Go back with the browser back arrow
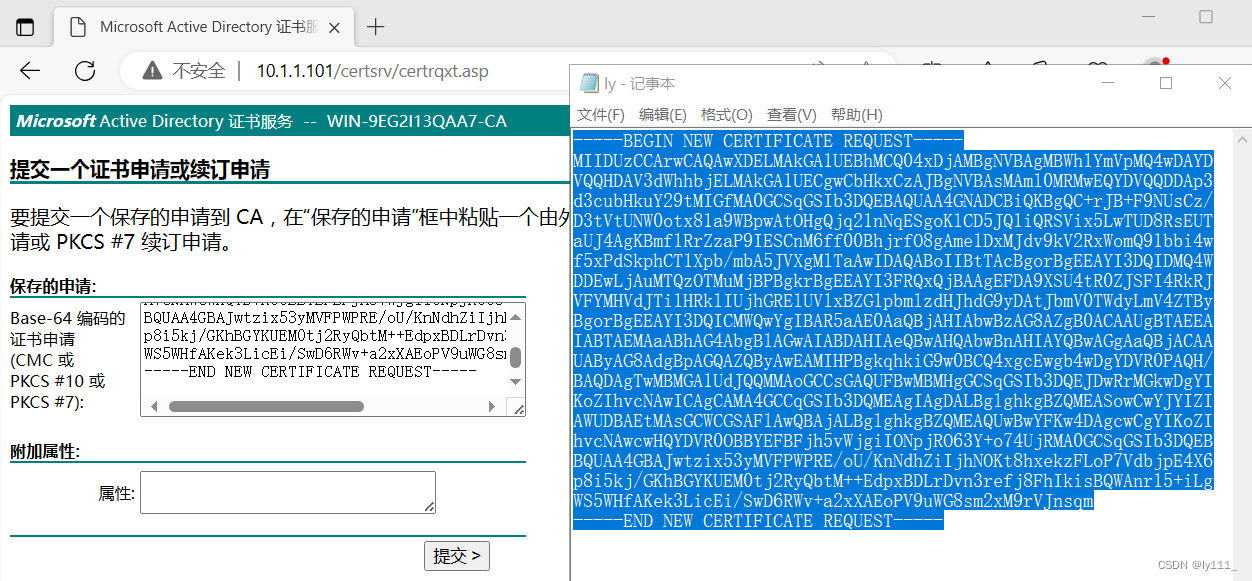 [30, 71]
